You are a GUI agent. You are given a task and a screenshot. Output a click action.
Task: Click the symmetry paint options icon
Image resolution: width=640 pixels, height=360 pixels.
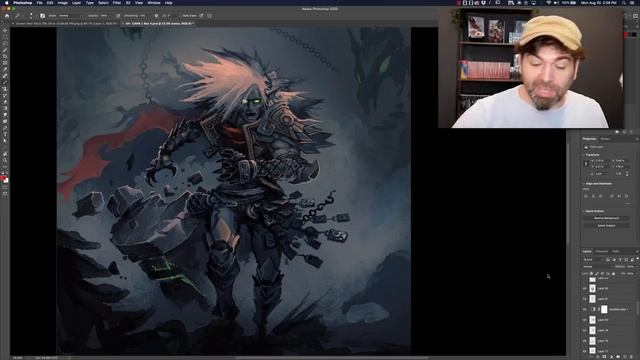point(210,16)
